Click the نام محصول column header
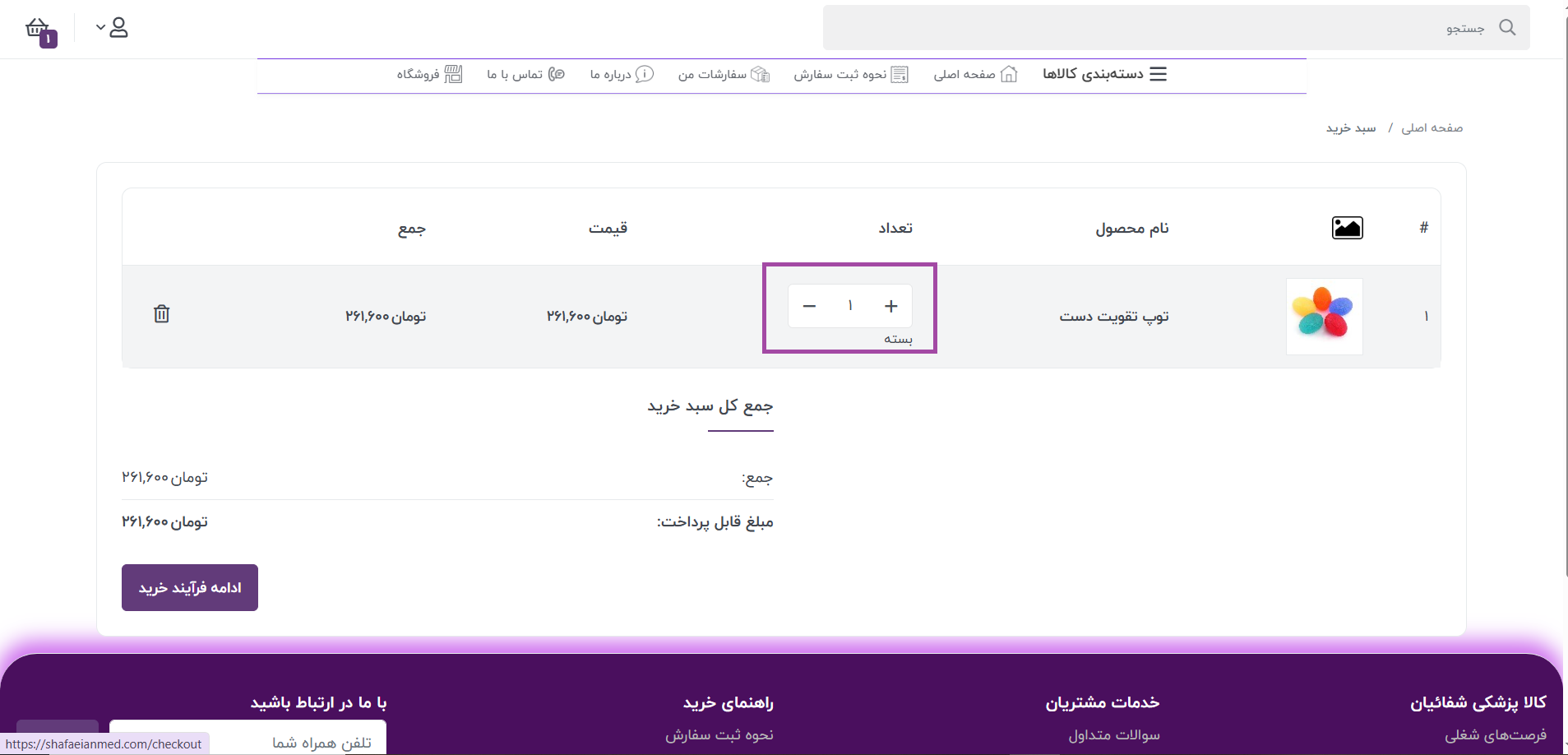Screen dimensions: 1568x755 click(x=1132, y=228)
